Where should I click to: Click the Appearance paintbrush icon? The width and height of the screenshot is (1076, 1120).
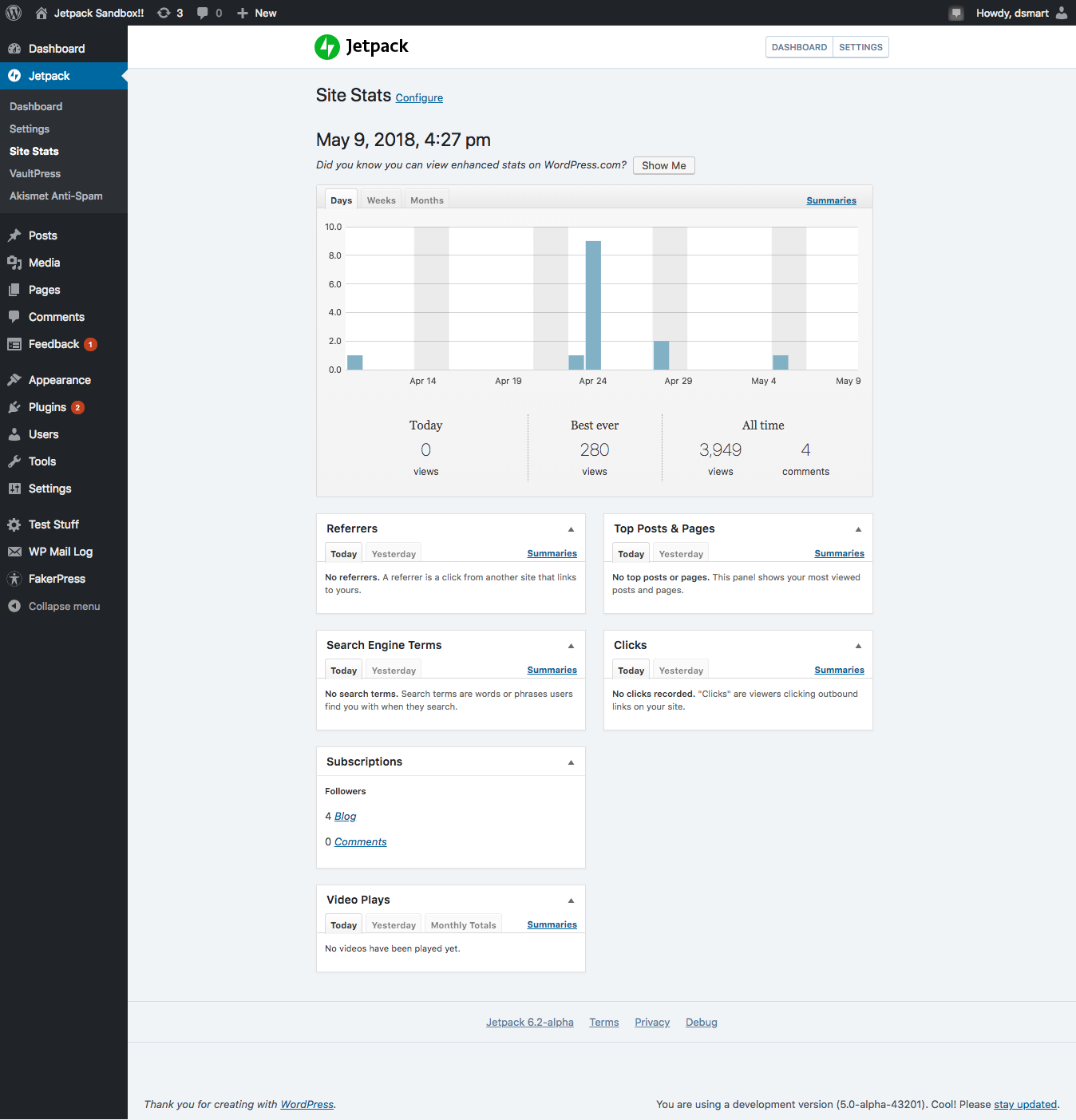pos(14,380)
